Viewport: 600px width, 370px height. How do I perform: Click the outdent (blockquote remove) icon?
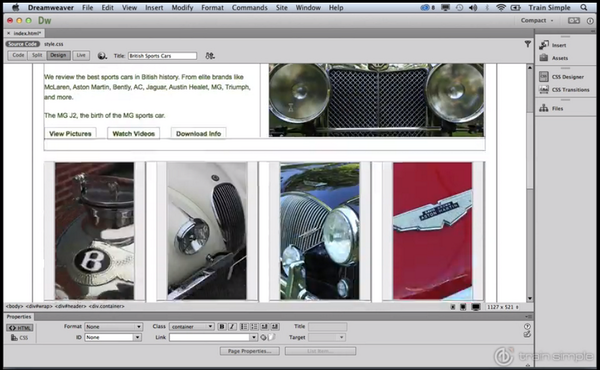pos(264,326)
